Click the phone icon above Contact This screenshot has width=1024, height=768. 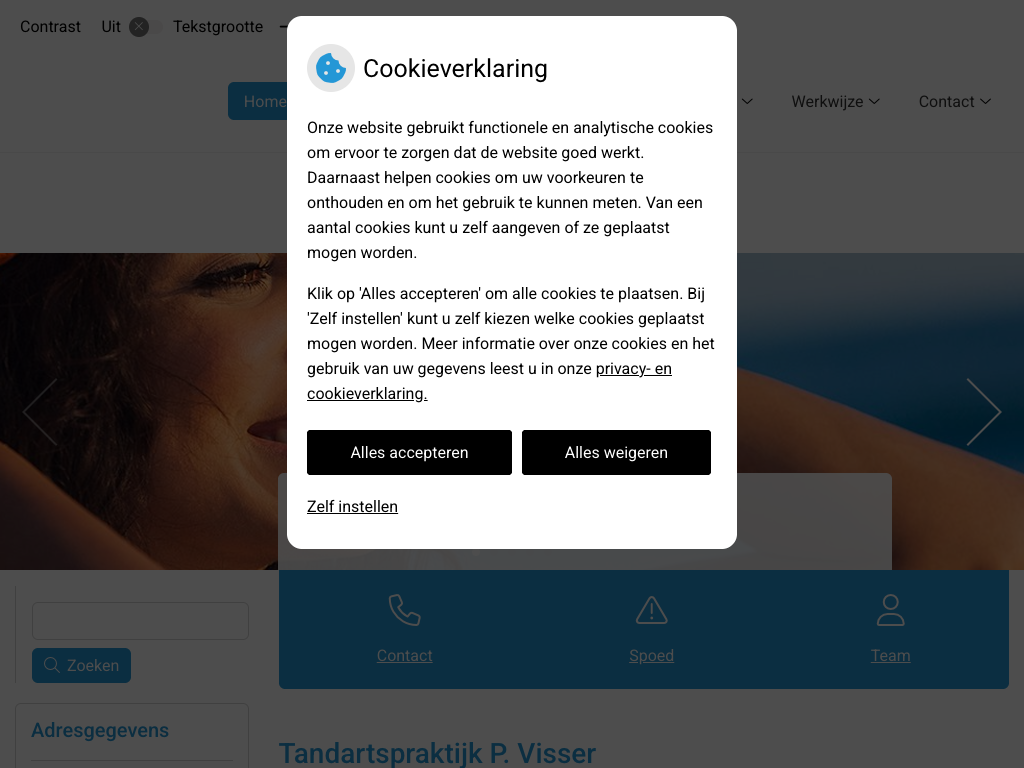coord(404,610)
